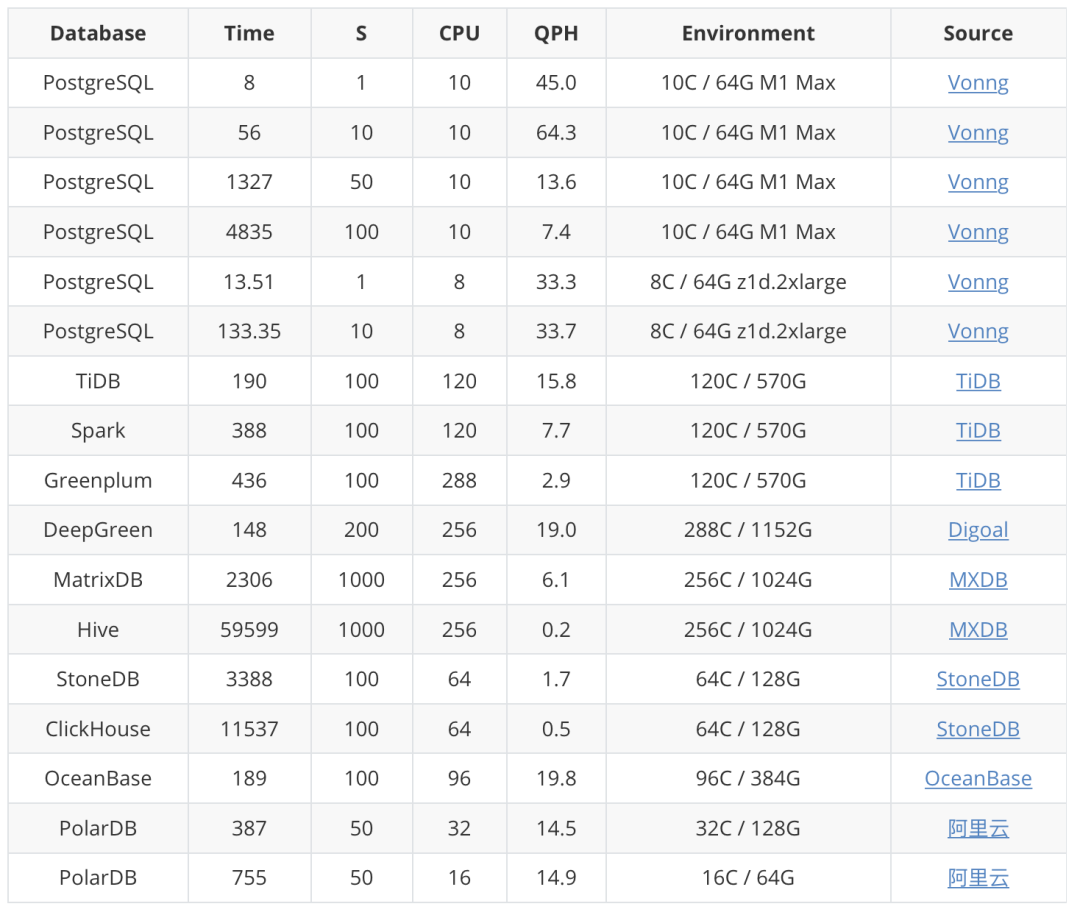The height and width of the screenshot is (912, 1080).
Task: Select the Hive time value 59599
Action: pos(249,630)
